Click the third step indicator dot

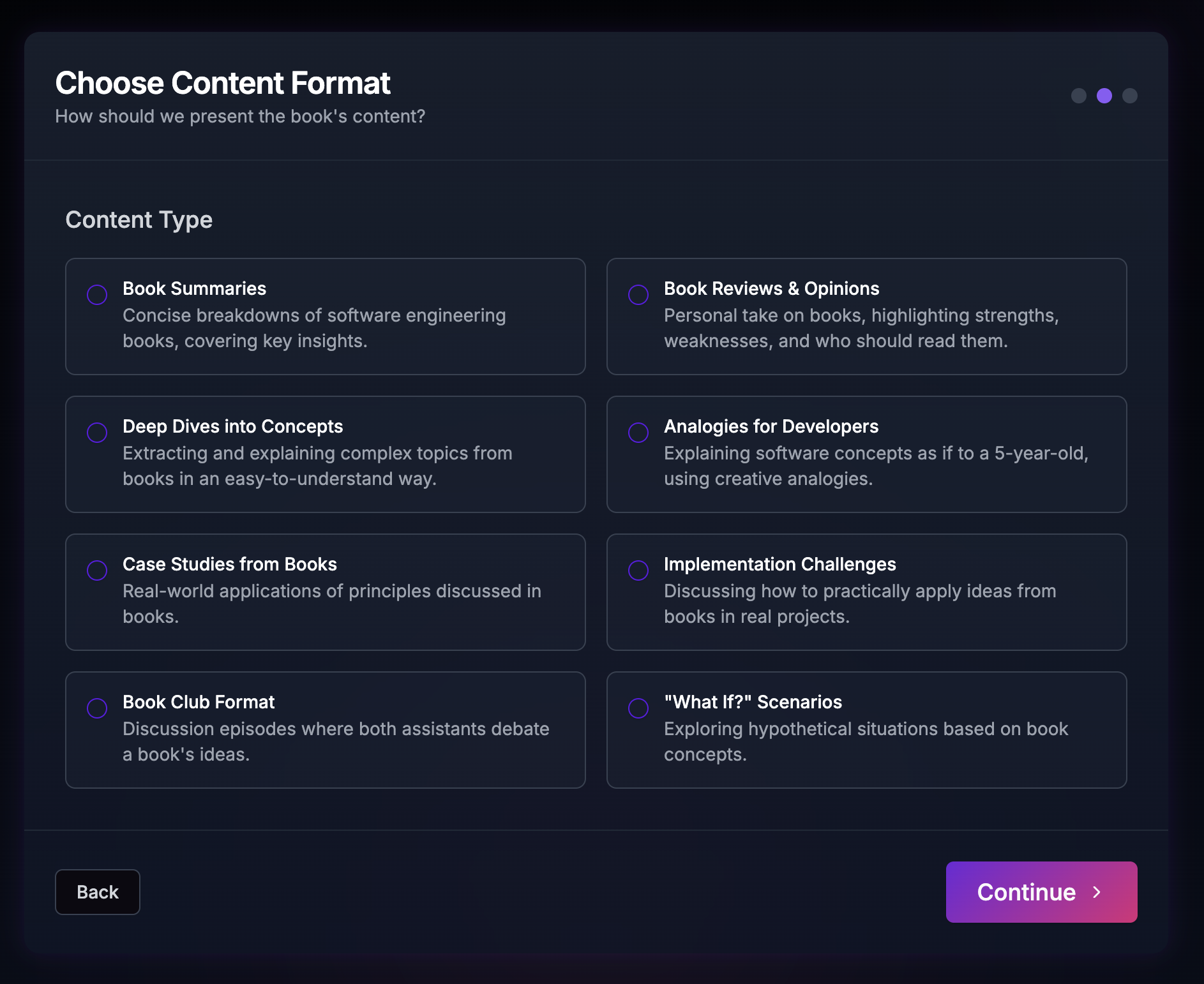tap(1130, 96)
